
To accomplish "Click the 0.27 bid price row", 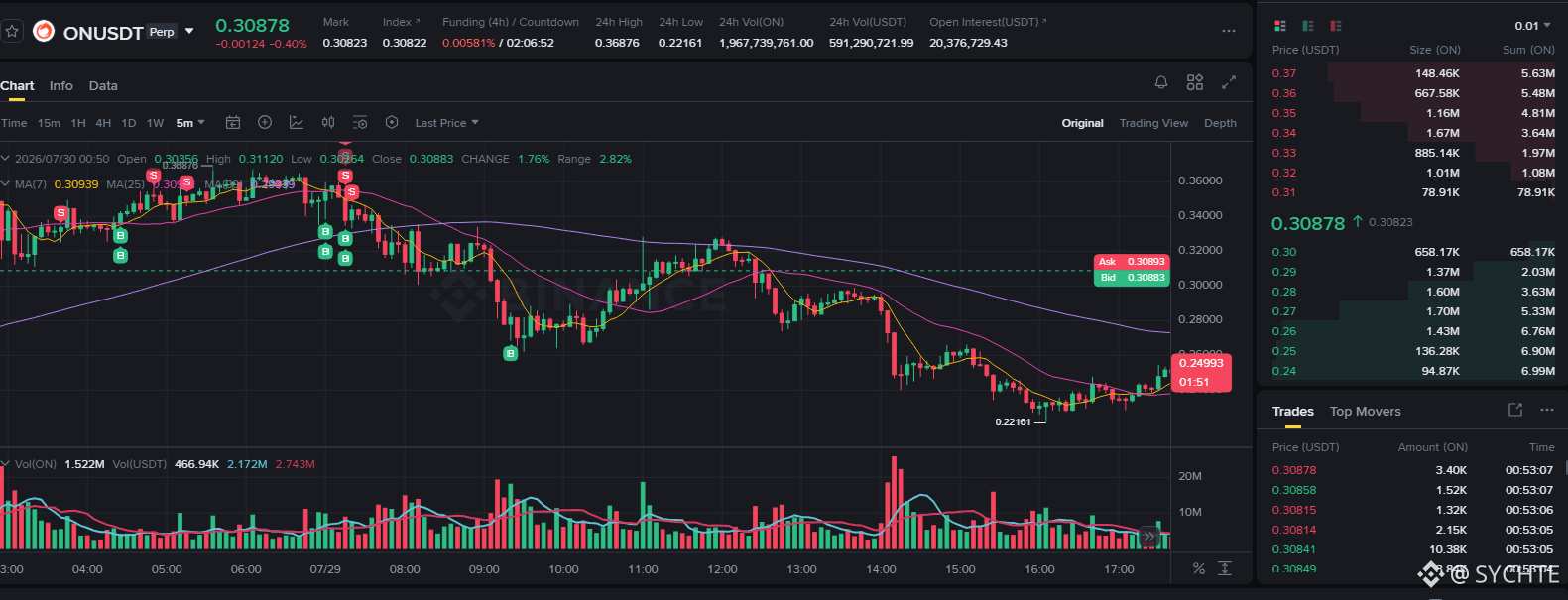I will click(1412, 311).
